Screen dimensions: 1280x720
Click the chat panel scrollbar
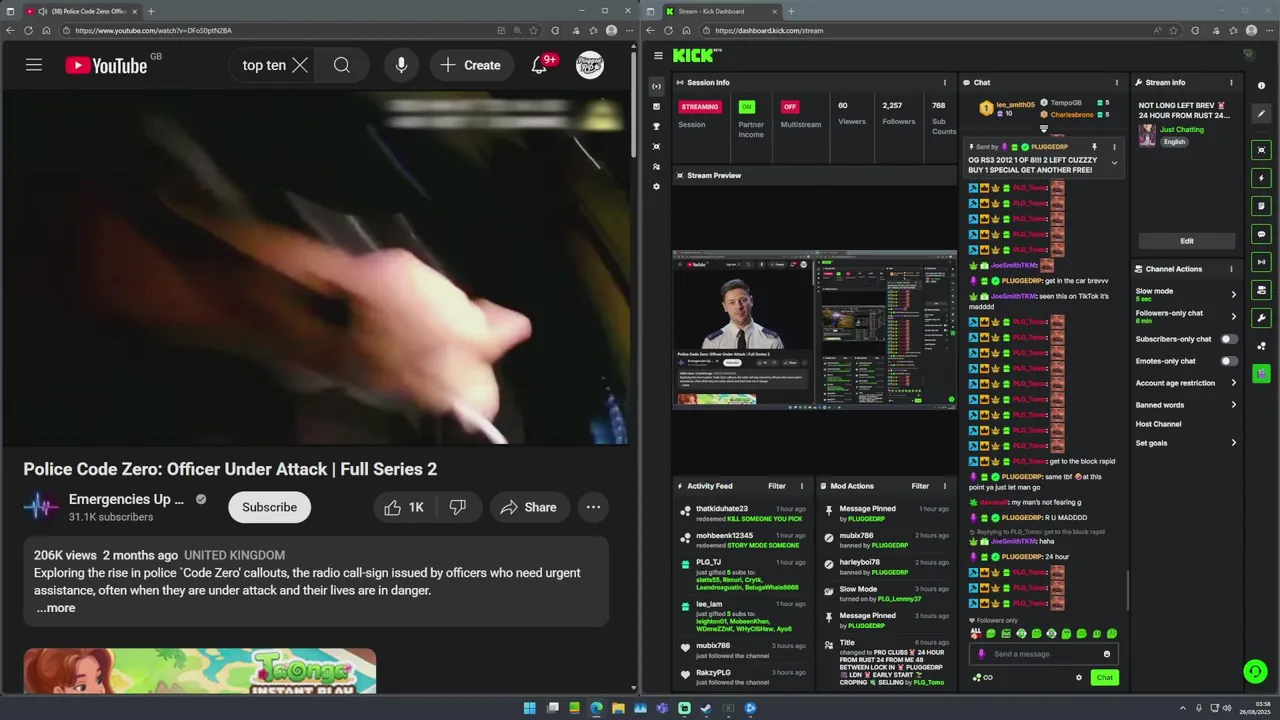pos(1127,590)
